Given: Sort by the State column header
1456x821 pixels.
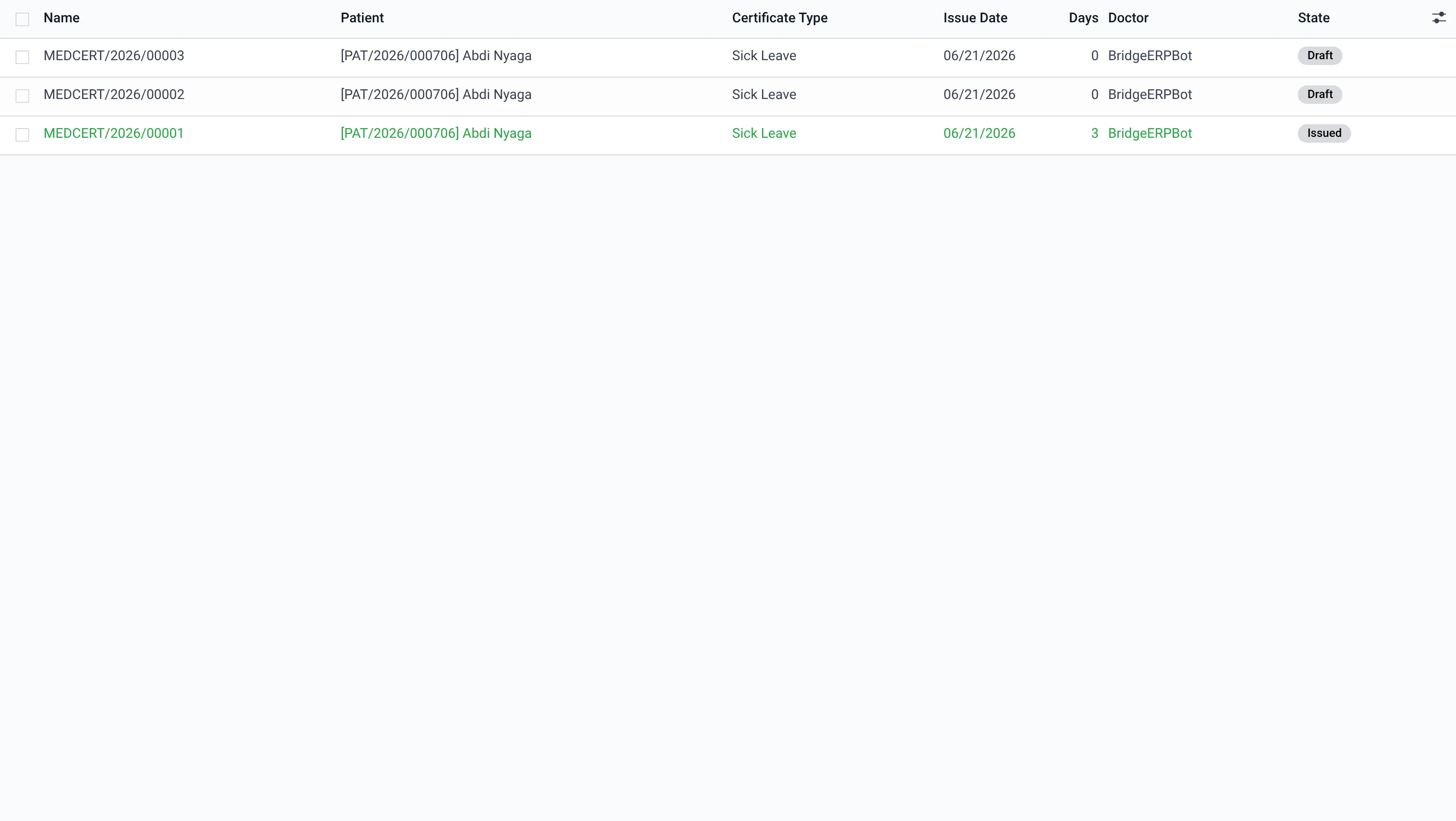Looking at the screenshot, I should [1314, 18].
